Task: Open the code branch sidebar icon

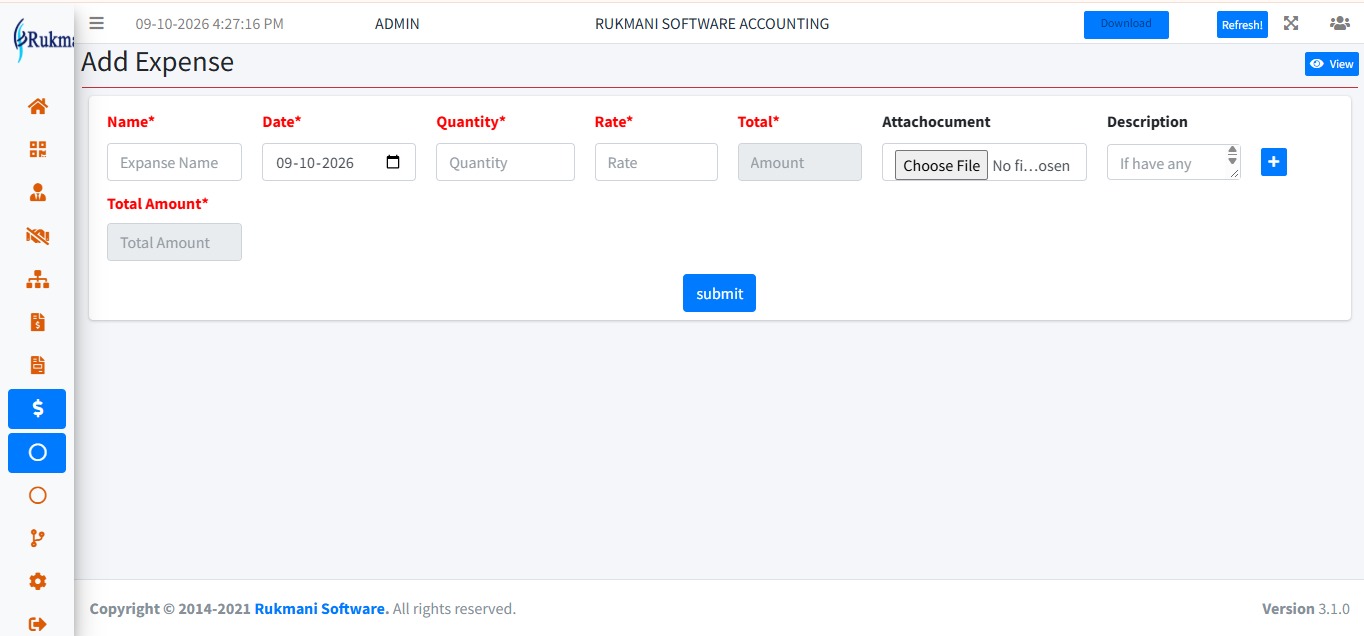Action: point(37,538)
